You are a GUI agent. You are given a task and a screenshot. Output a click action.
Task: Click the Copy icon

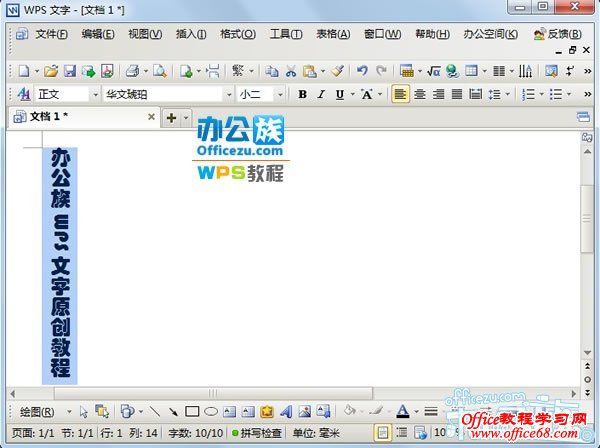272,71
